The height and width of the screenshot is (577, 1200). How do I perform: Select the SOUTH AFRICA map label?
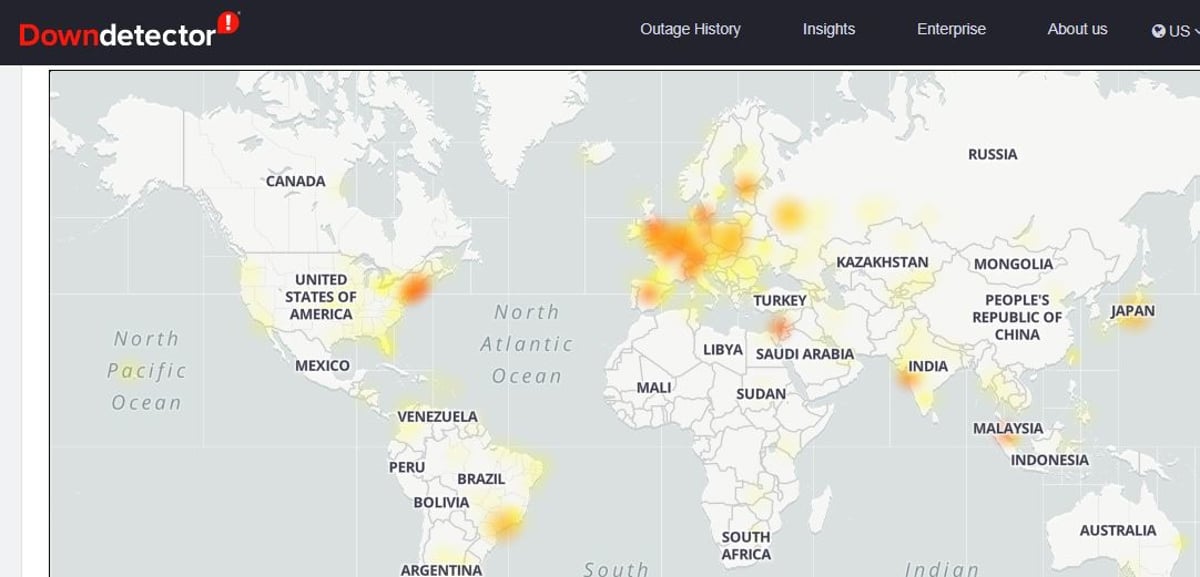(x=746, y=546)
